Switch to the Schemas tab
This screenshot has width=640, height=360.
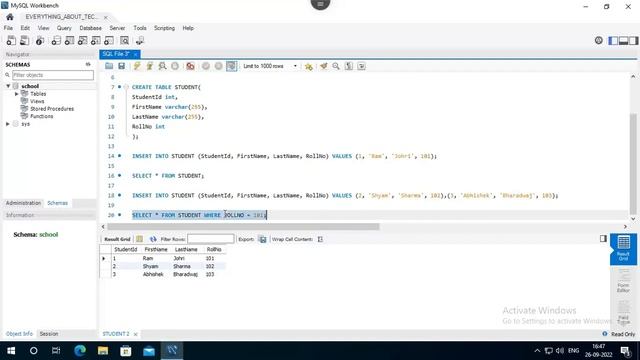pos(58,203)
